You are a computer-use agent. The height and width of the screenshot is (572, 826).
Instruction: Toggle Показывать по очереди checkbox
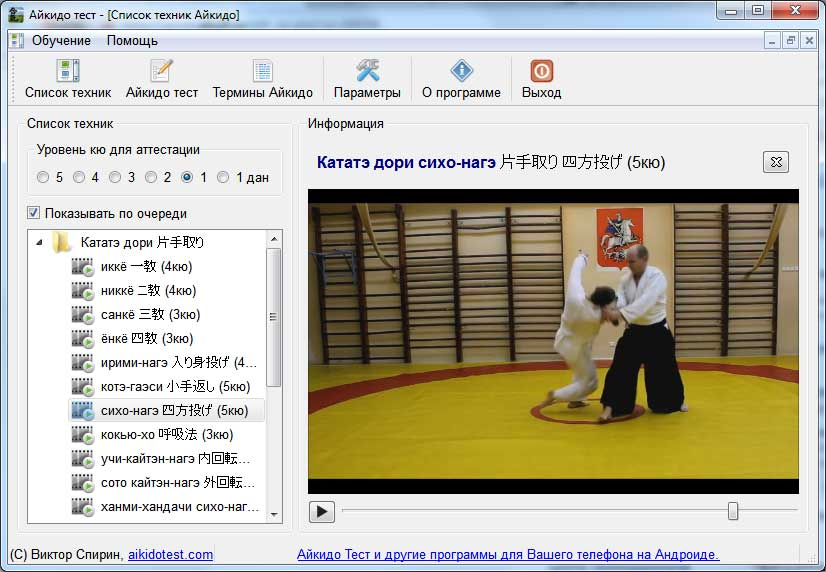pos(34,213)
